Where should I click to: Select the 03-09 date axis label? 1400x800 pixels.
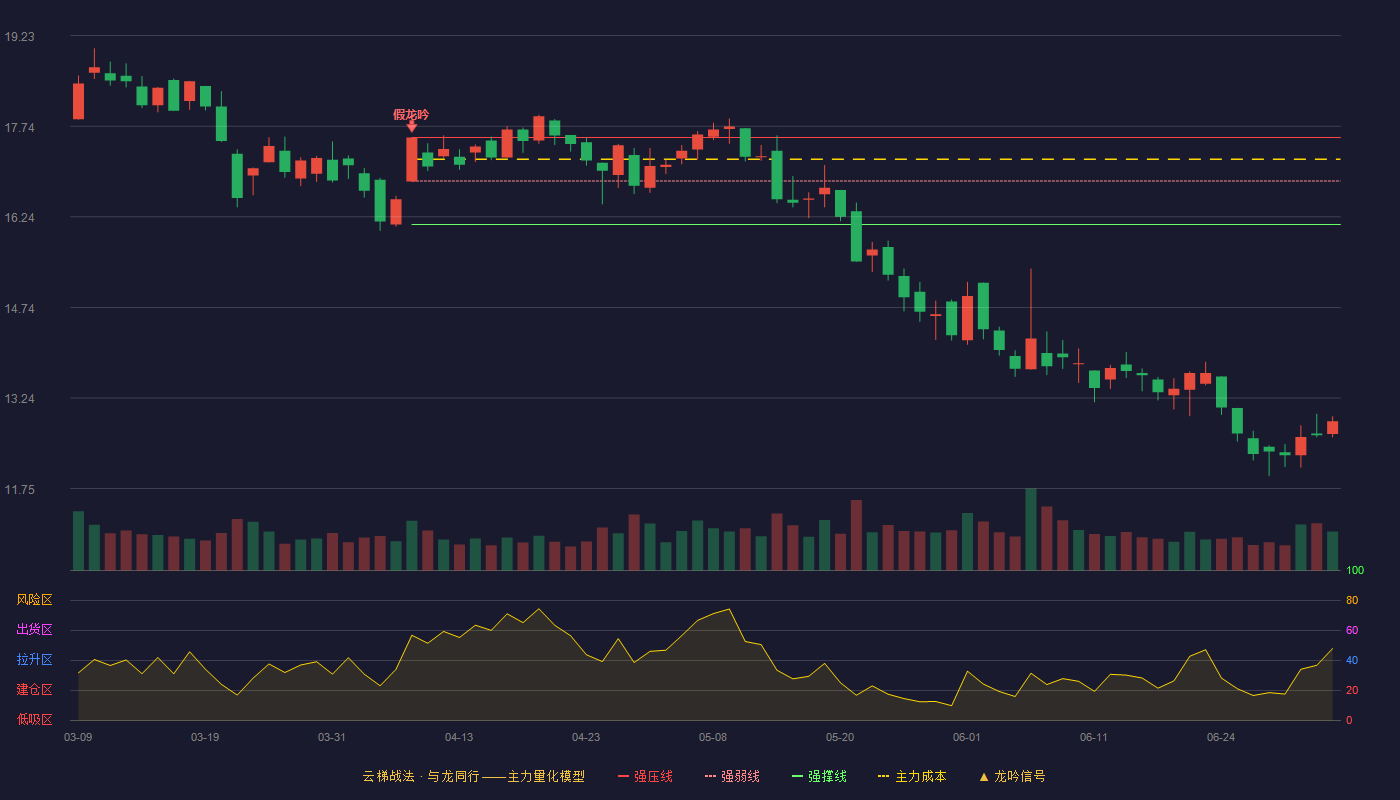78,737
